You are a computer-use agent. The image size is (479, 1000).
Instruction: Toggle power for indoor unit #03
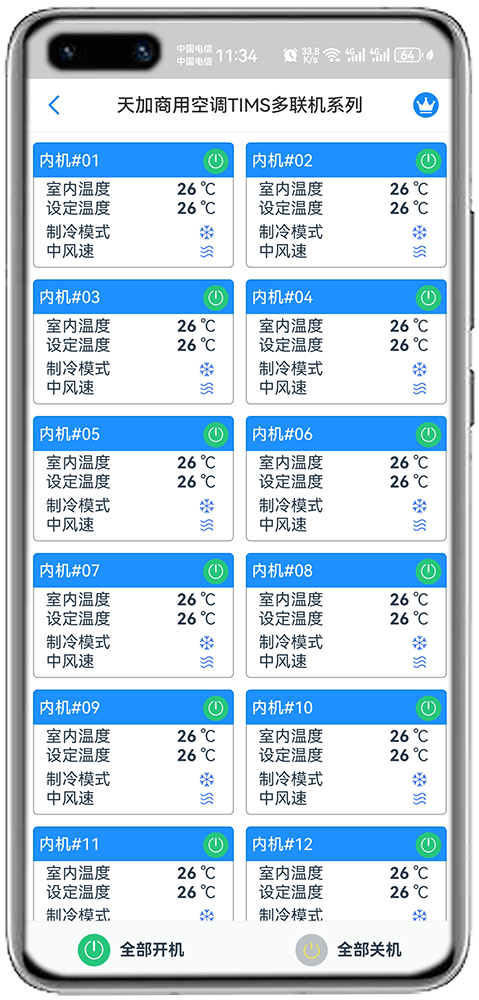tap(216, 297)
